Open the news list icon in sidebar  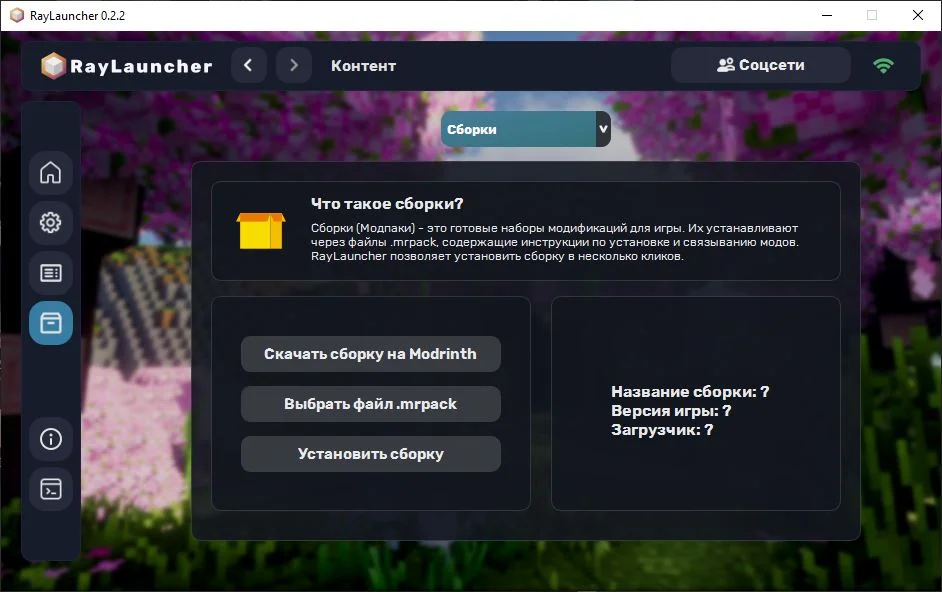tap(50, 273)
